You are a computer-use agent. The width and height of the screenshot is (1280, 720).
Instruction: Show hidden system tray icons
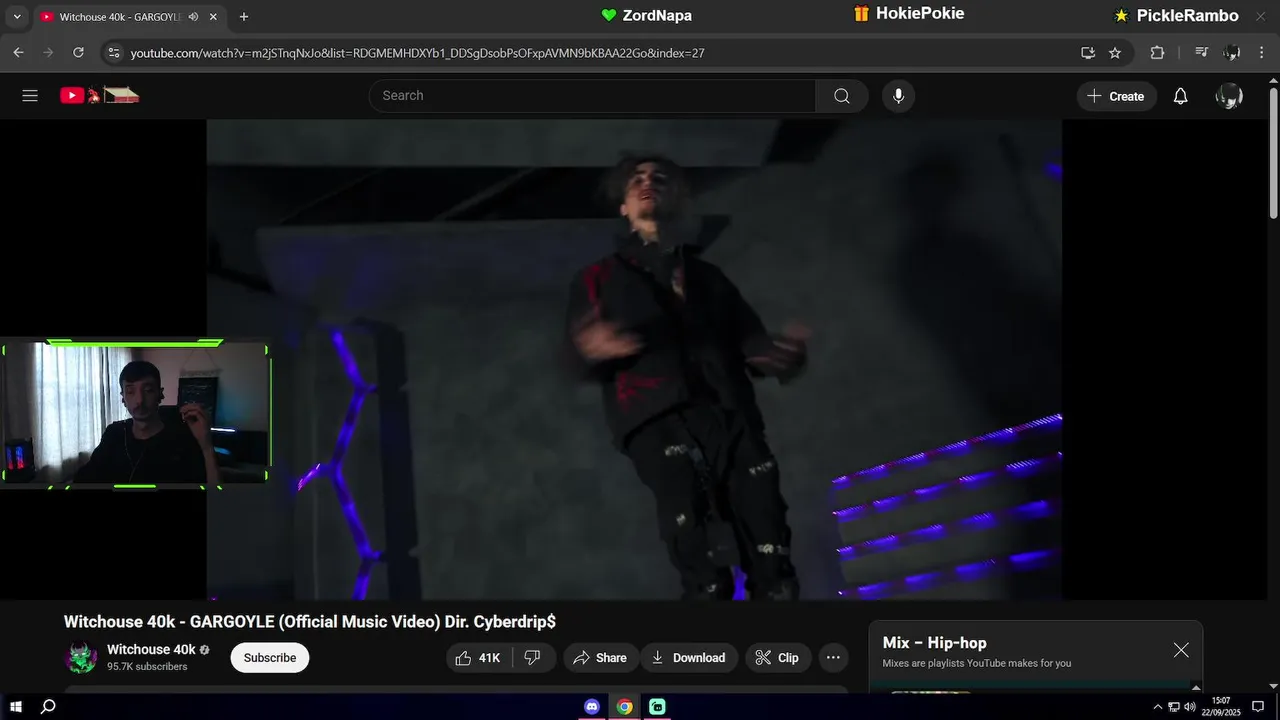click(x=1158, y=707)
